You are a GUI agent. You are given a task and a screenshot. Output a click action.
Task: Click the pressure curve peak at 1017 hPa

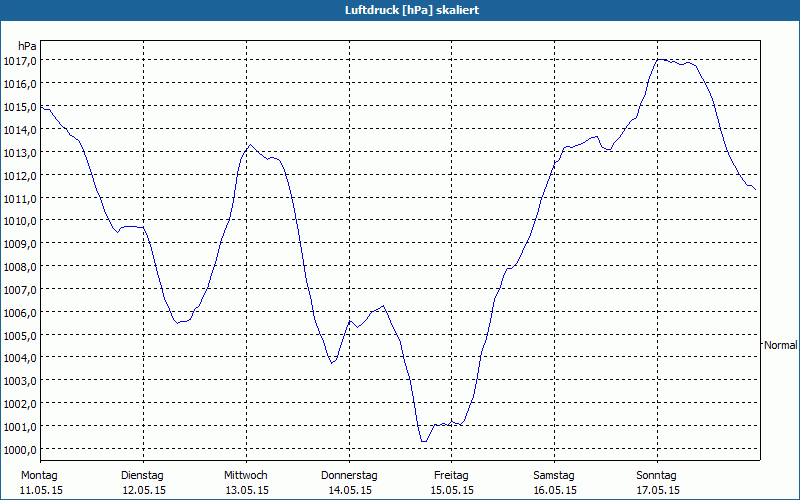point(659,60)
